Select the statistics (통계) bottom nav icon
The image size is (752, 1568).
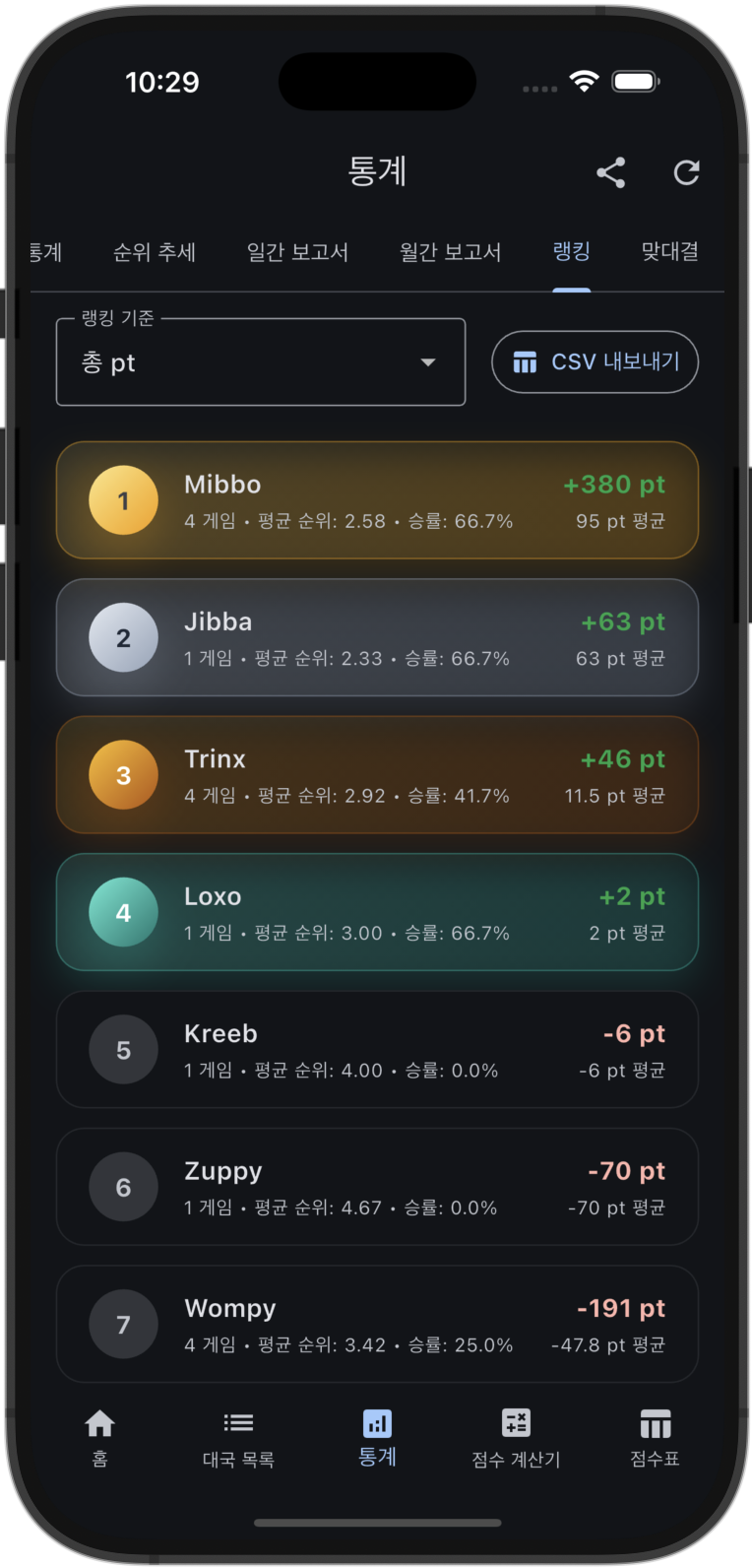click(377, 1424)
